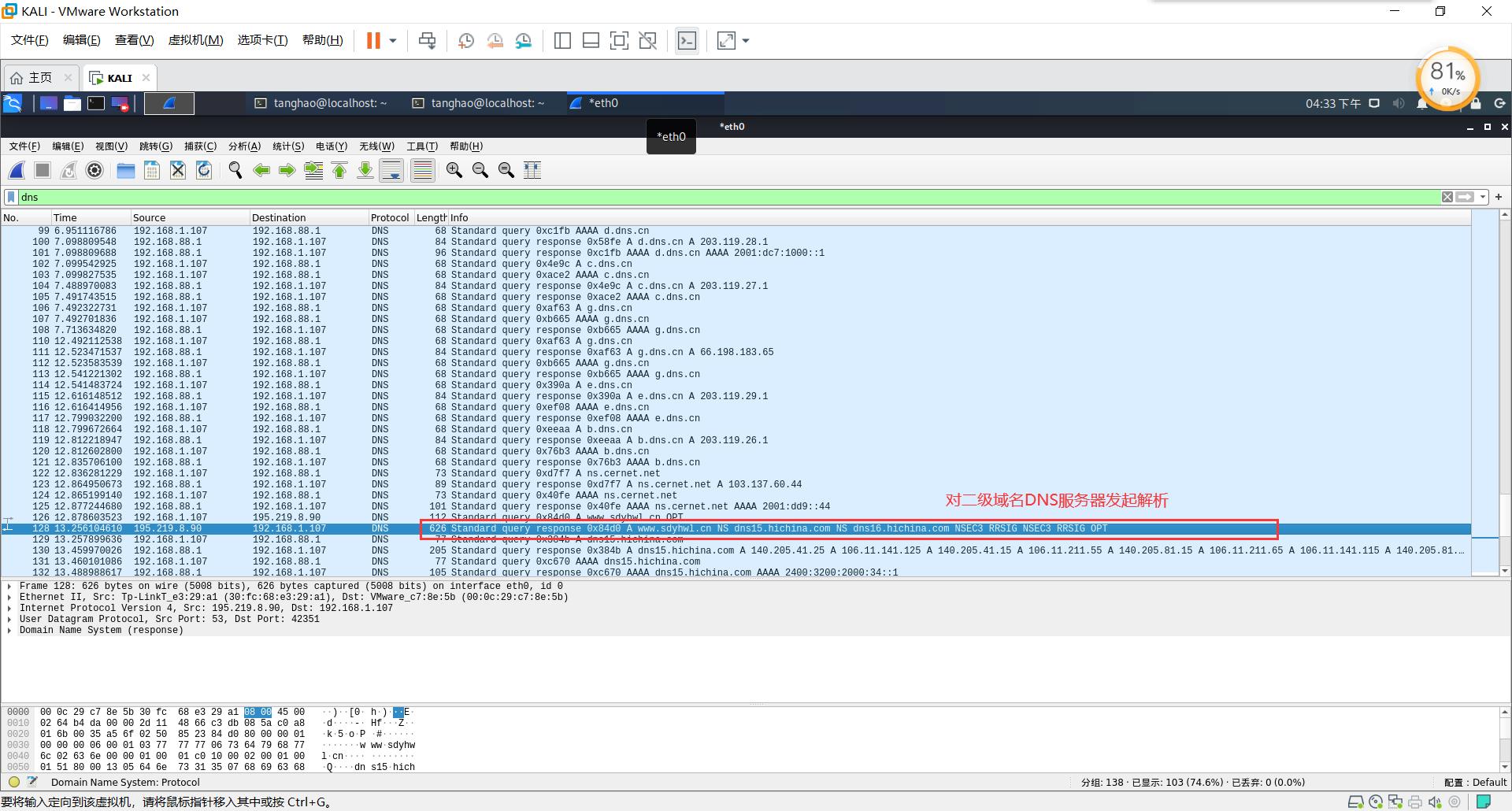The width and height of the screenshot is (1512, 811).
Task: Open capture options gear icon
Action: pyautogui.click(x=94, y=170)
